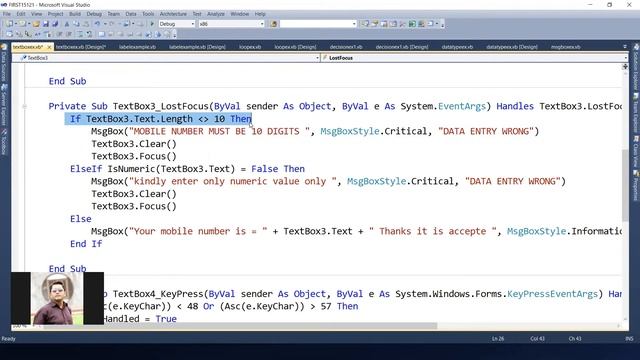The image size is (640, 360).
Task: Toggle a bookmark on the current line
Action: point(101,34)
